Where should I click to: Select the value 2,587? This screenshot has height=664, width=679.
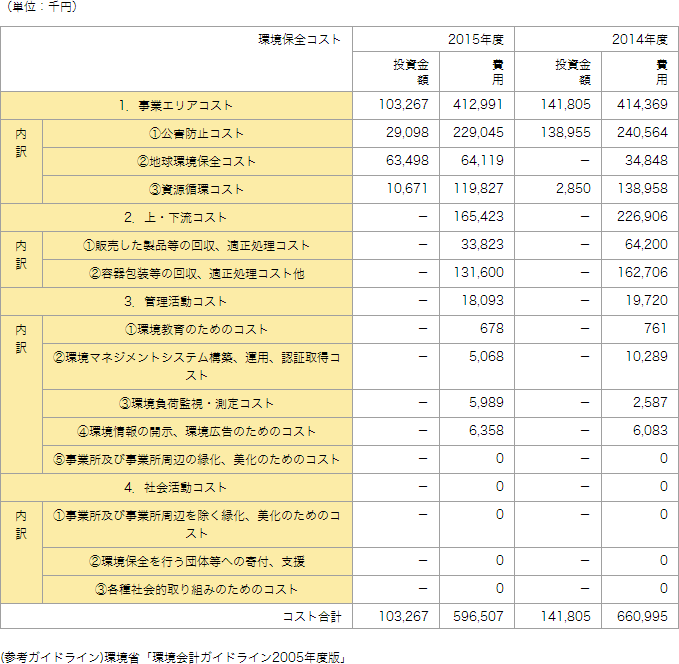tap(650, 402)
